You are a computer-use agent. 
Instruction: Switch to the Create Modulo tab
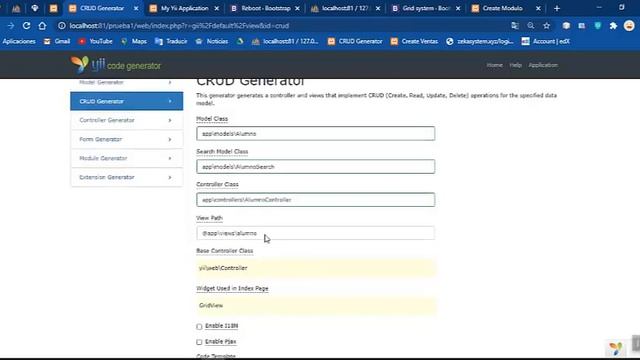[x=502, y=8]
